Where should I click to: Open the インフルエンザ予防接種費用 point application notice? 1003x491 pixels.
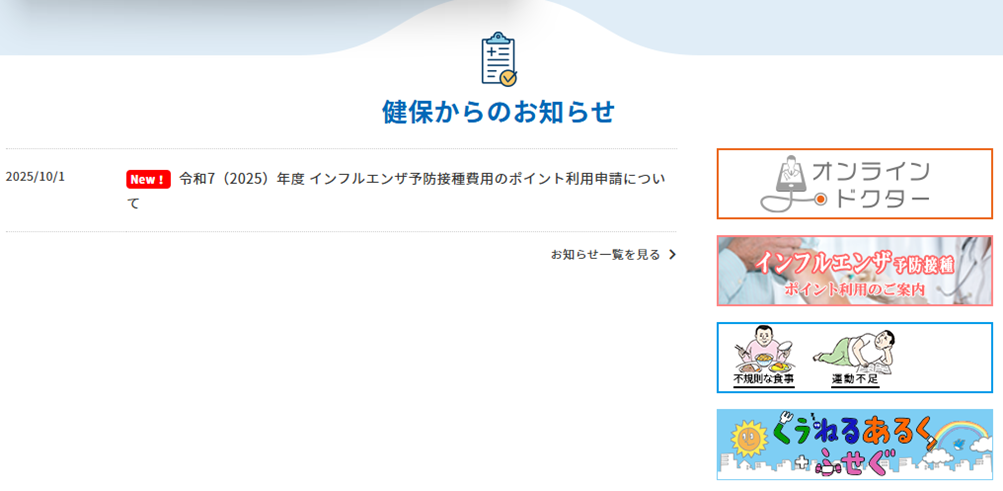click(421, 179)
